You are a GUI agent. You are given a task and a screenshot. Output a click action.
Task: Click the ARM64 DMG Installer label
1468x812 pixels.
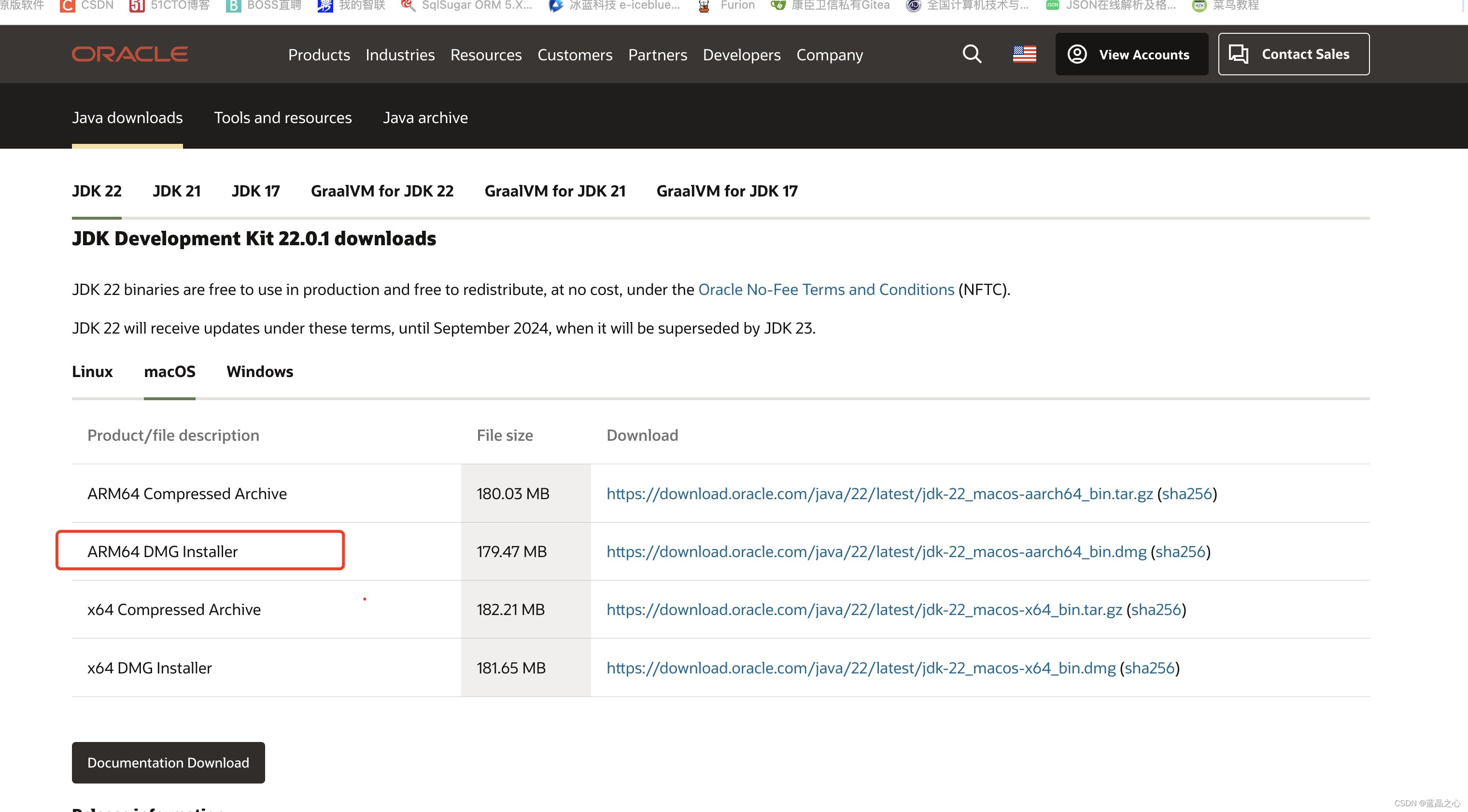pos(162,552)
